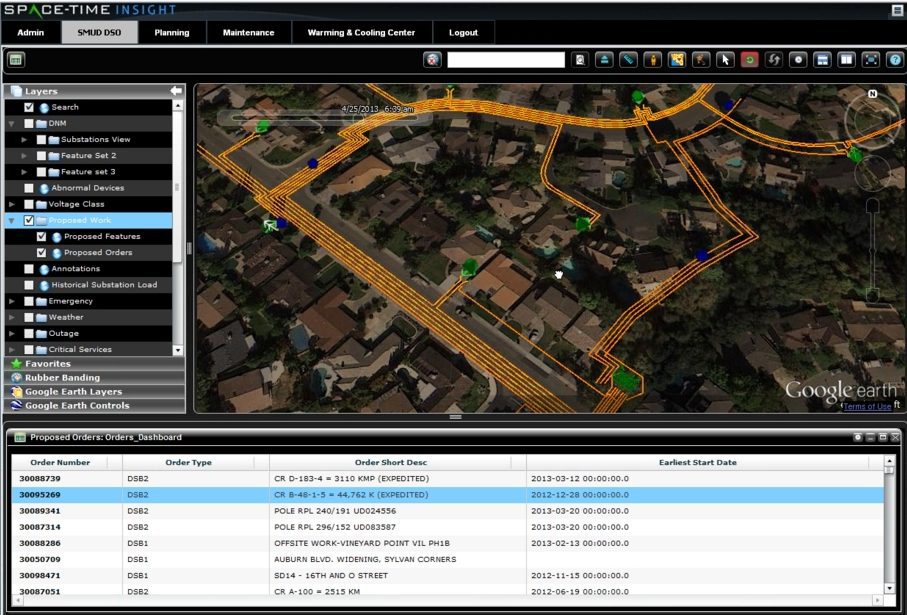Screen dimensions: 907x615
Task: Uncheck the Proposed Features layer
Action: click(x=41, y=237)
